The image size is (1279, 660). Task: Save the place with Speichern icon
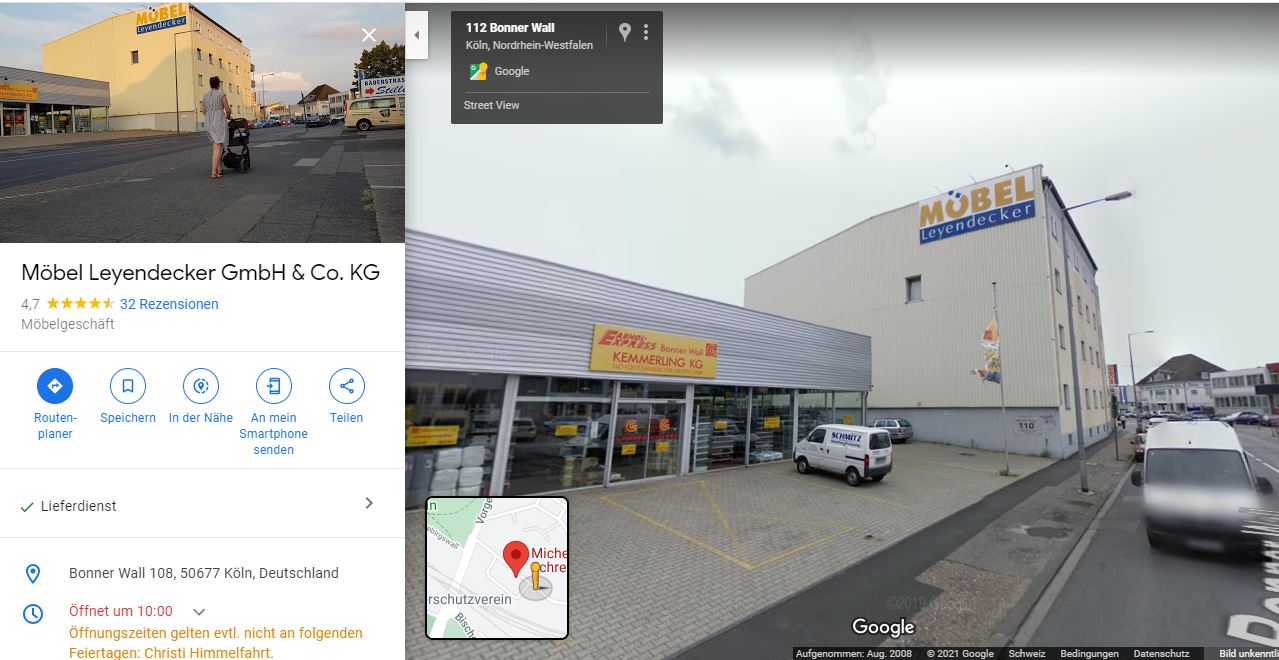tap(128, 386)
